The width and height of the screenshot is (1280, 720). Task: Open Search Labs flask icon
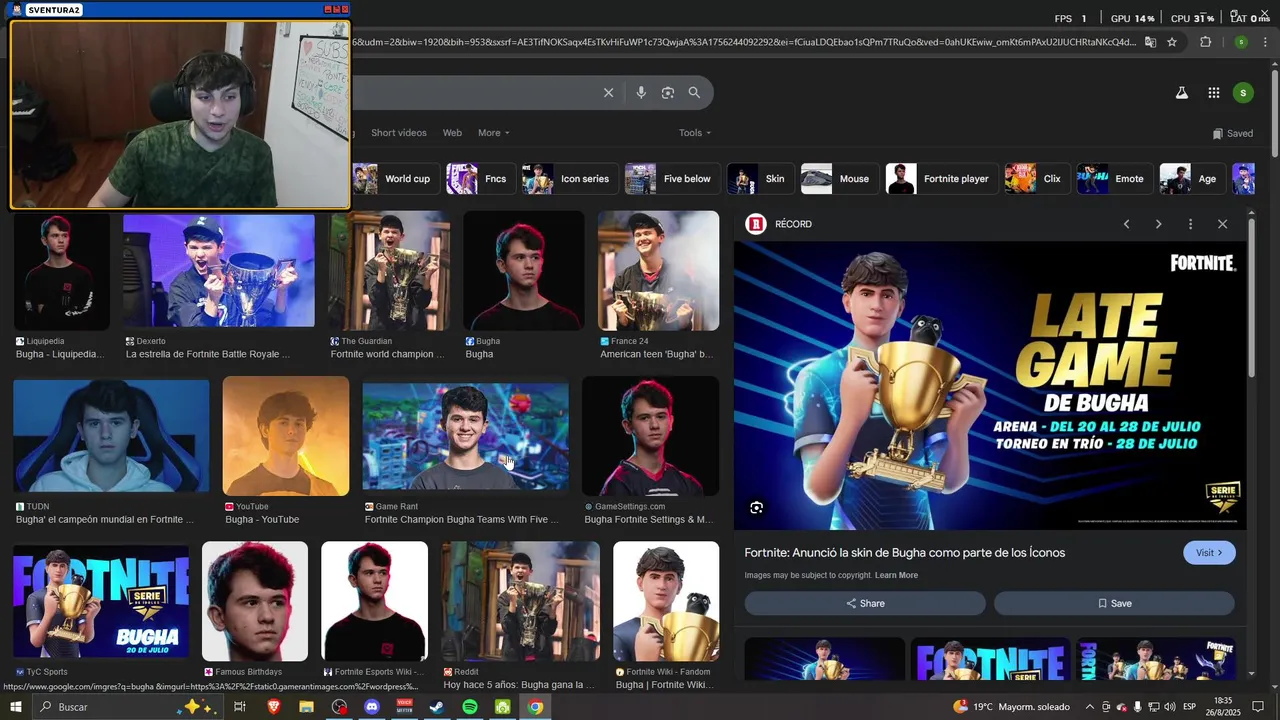(x=1181, y=93)
